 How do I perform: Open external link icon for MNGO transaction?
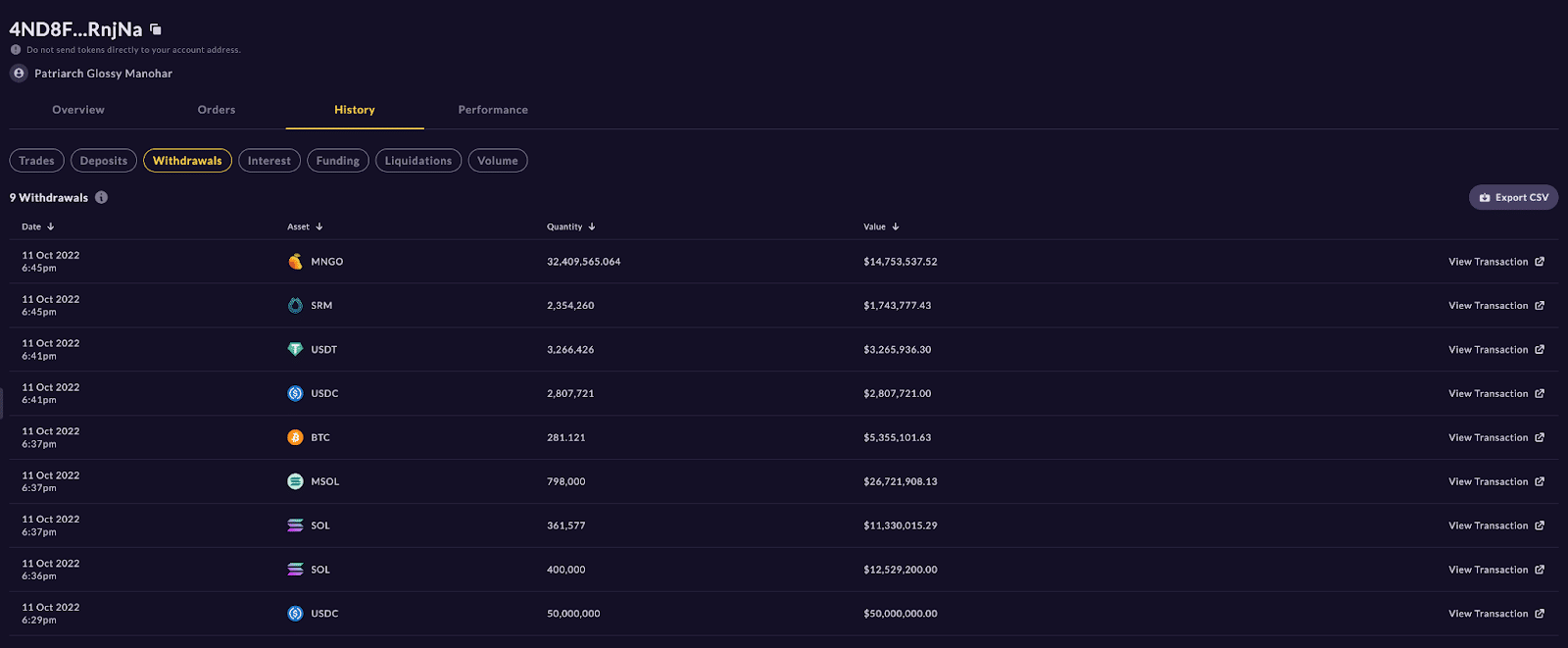point(1540,262)
